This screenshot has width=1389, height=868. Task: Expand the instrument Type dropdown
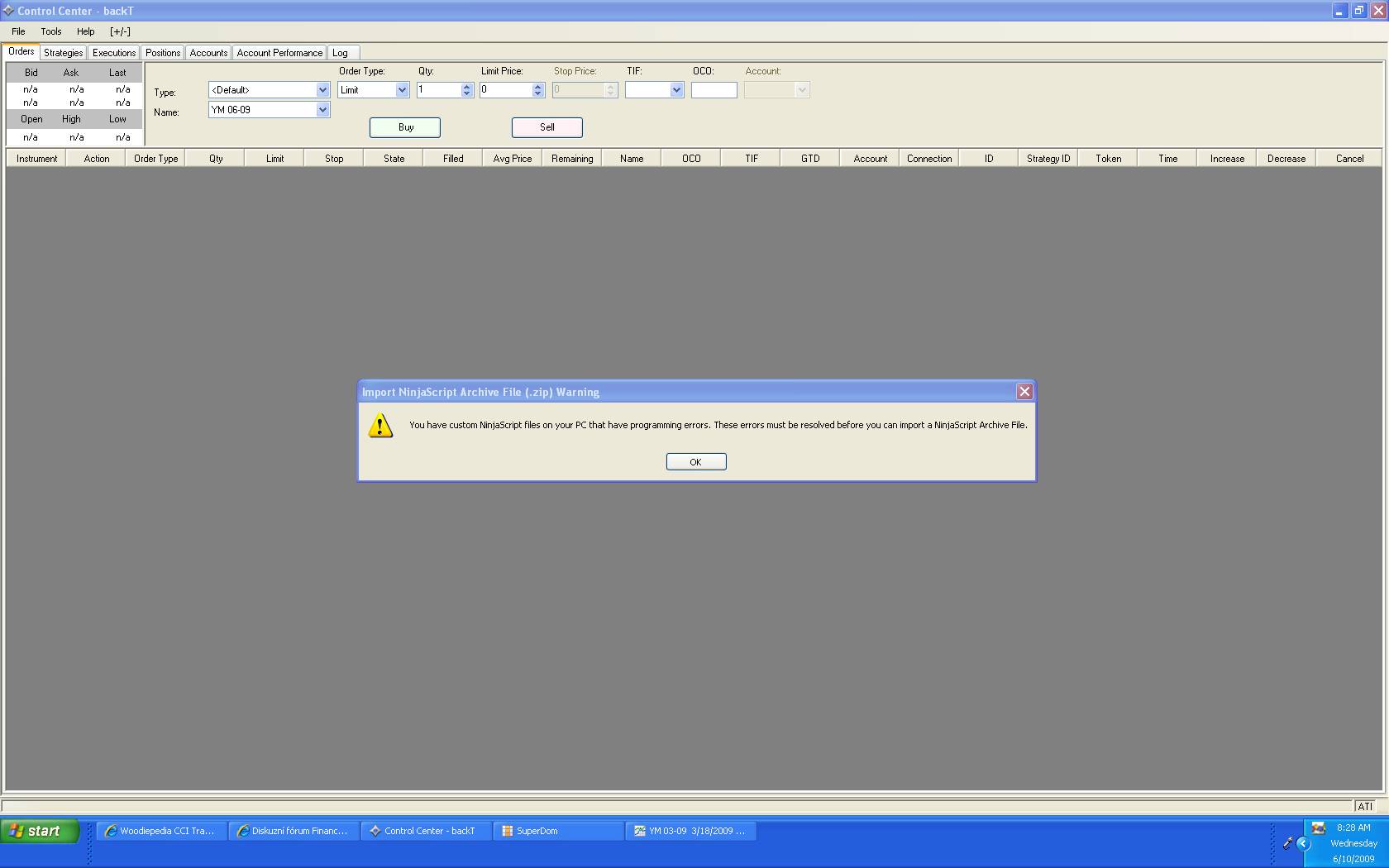click(x=322, y=90)
